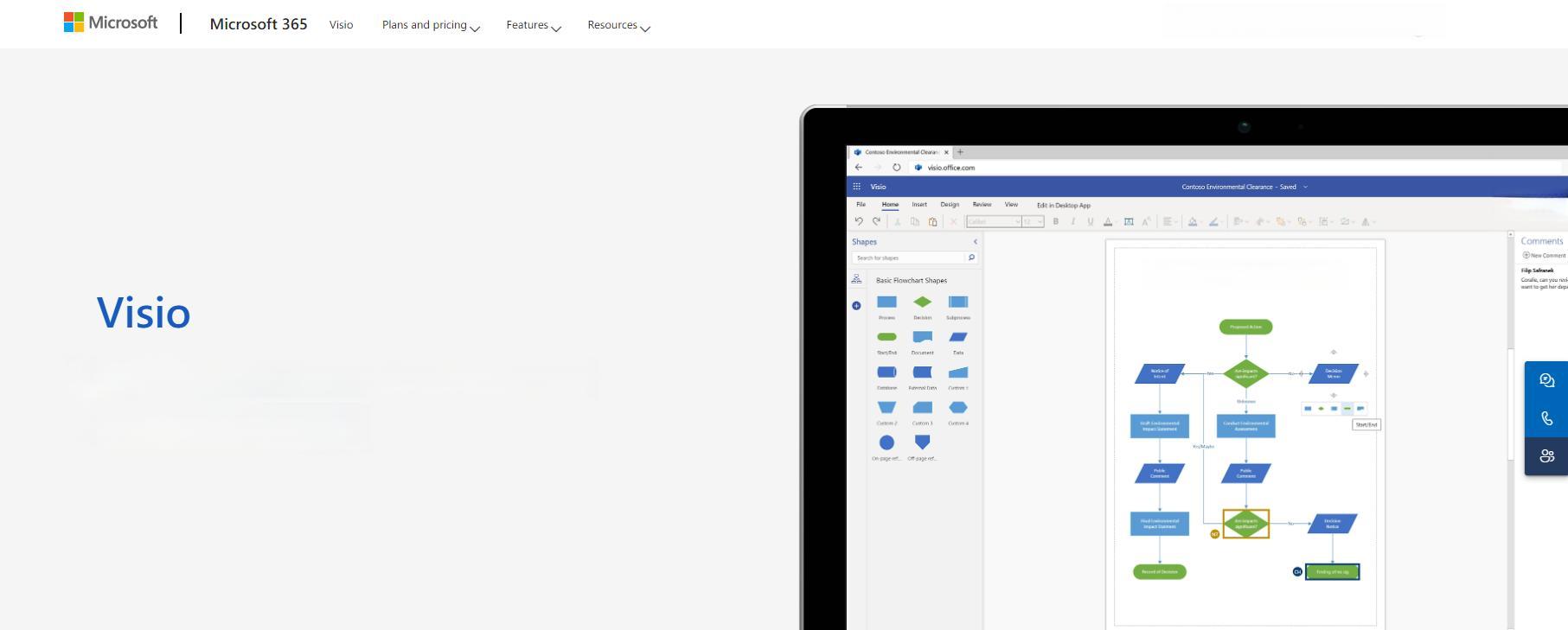
Task: Collapse the Shapes panel chevron
Action: point(976,242)
